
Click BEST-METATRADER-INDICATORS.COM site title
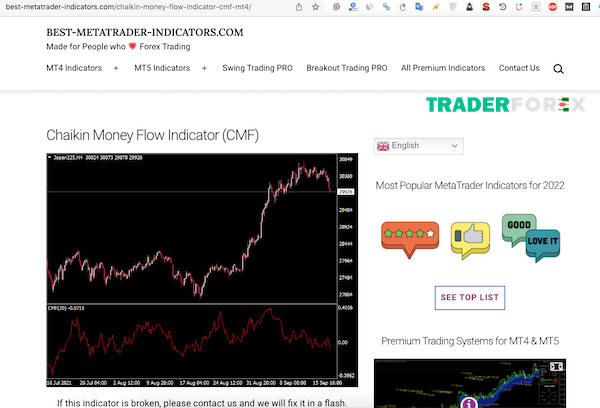pyautogui.click(x=145, y=32)
